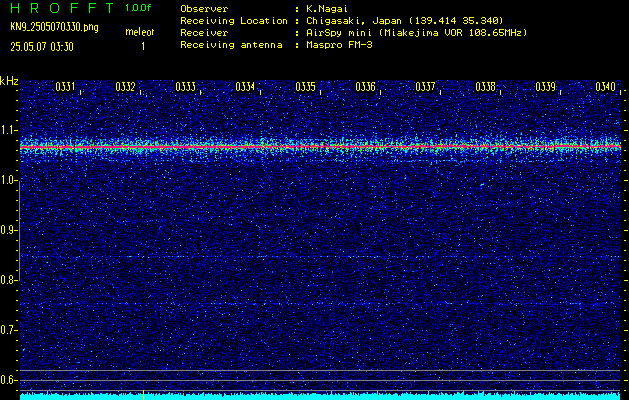Click the yellow meteor marker on bottom strip
The height and width of the screenshot is (400, 629).
pos(144,394)
